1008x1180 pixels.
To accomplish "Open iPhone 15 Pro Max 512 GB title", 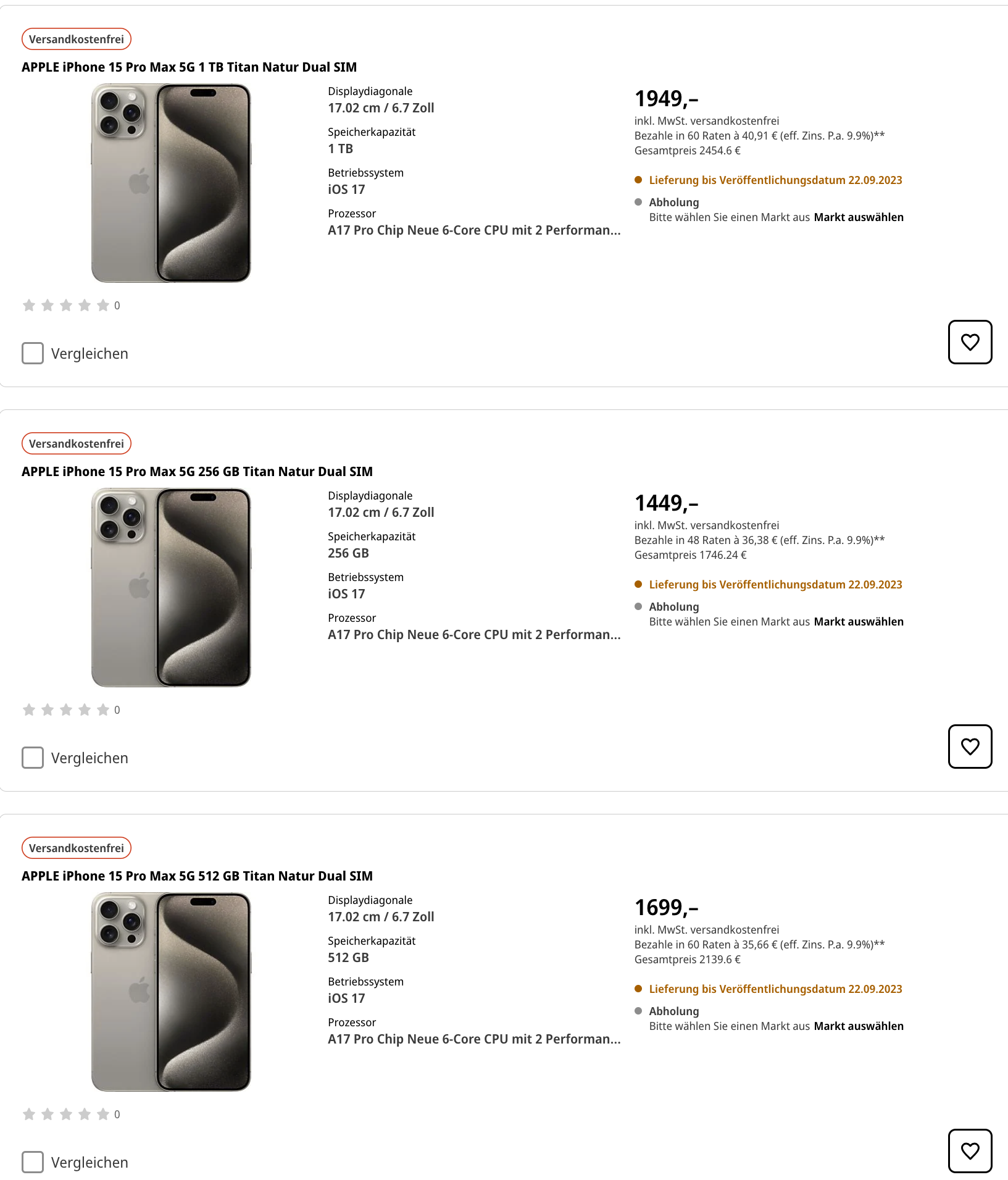I will coord(197,876).
